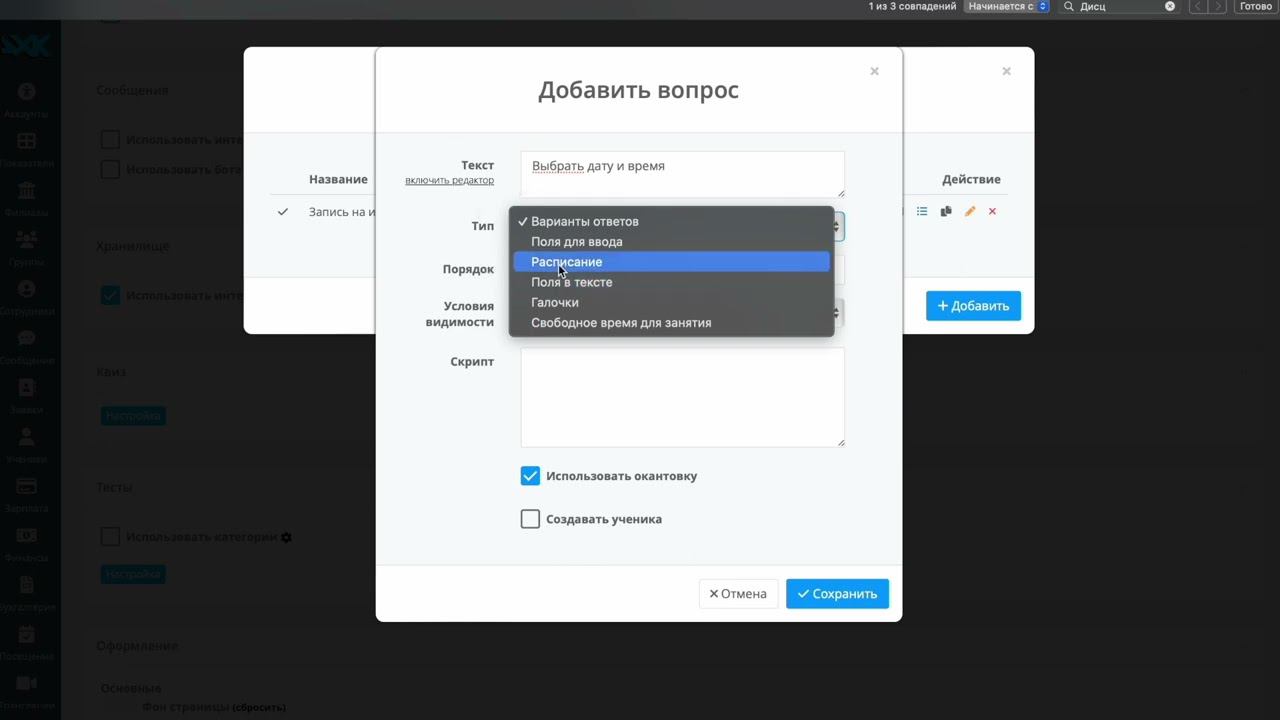
Task: Click Готово in the find bar
Action: pos(1256,6)
